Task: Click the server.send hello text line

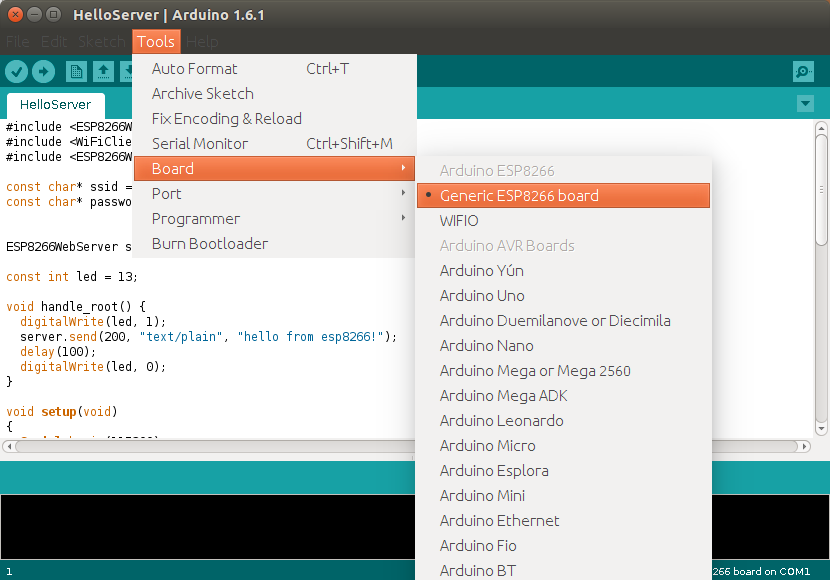Action: [x=209, y=337]
